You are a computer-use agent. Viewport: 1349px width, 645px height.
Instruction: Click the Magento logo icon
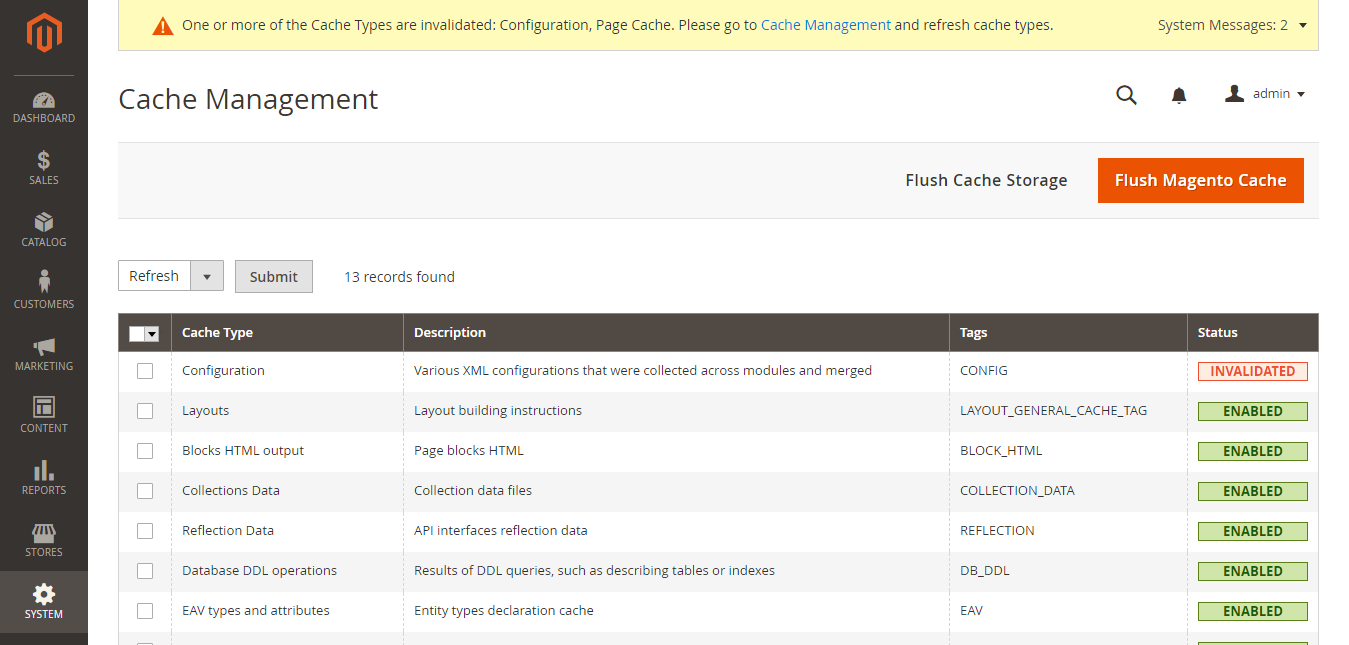(x=44, y=33)
